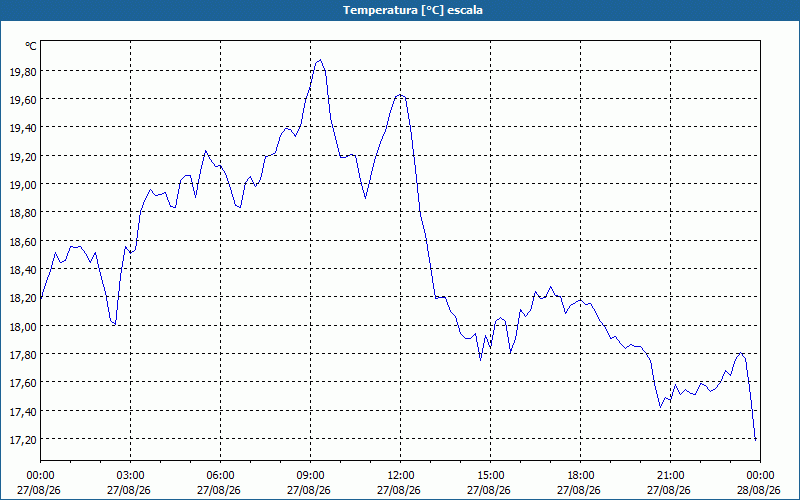Click the °C unit label on the axis
Screen dimensions: 800x500
pos(31,46)
